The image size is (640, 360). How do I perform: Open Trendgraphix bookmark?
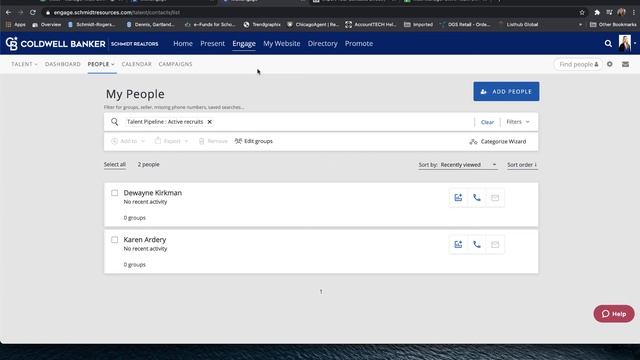point(262,24)
